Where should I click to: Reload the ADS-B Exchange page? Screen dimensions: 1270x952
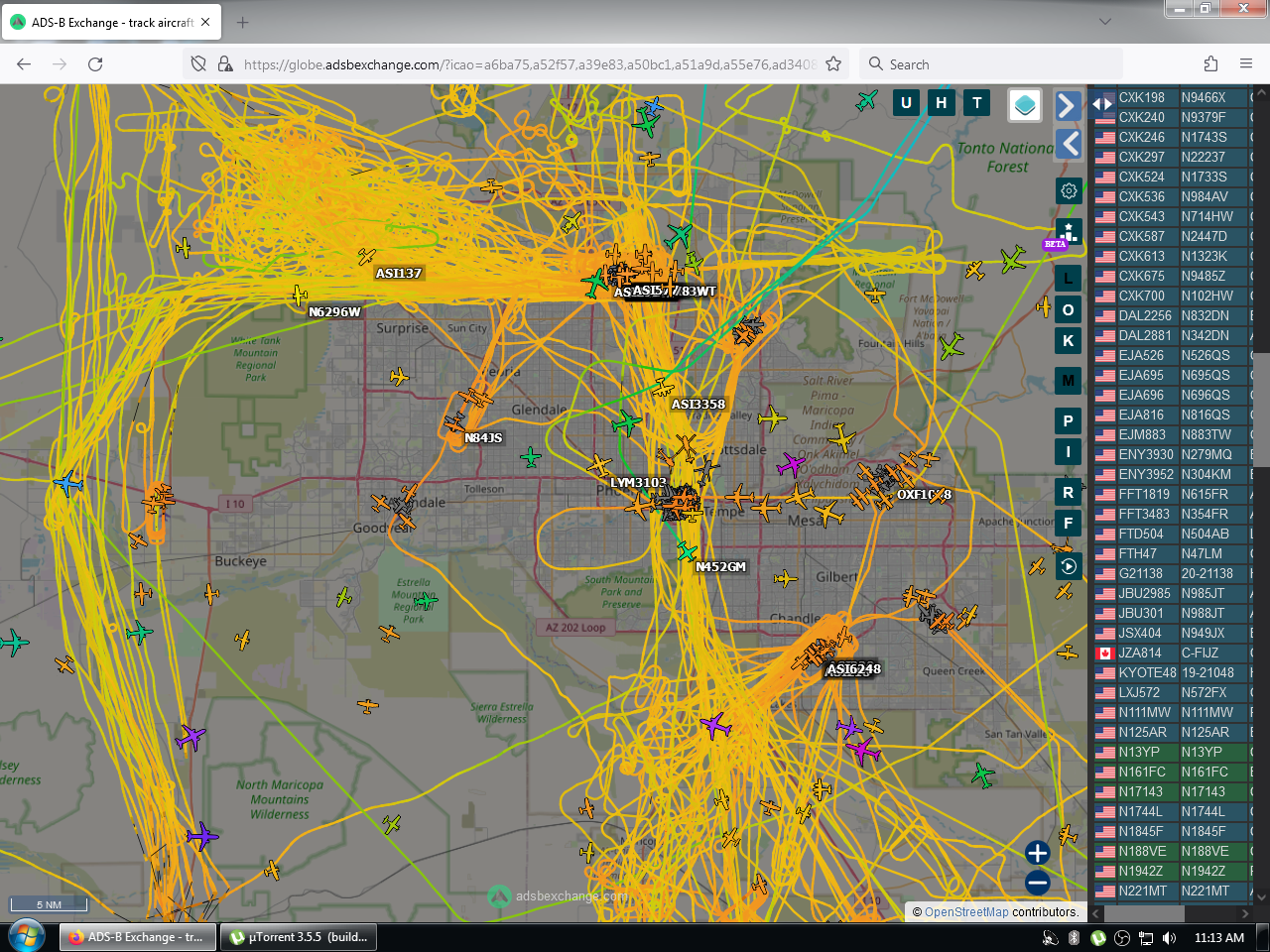pyautogui.click(x=95, y=63)
